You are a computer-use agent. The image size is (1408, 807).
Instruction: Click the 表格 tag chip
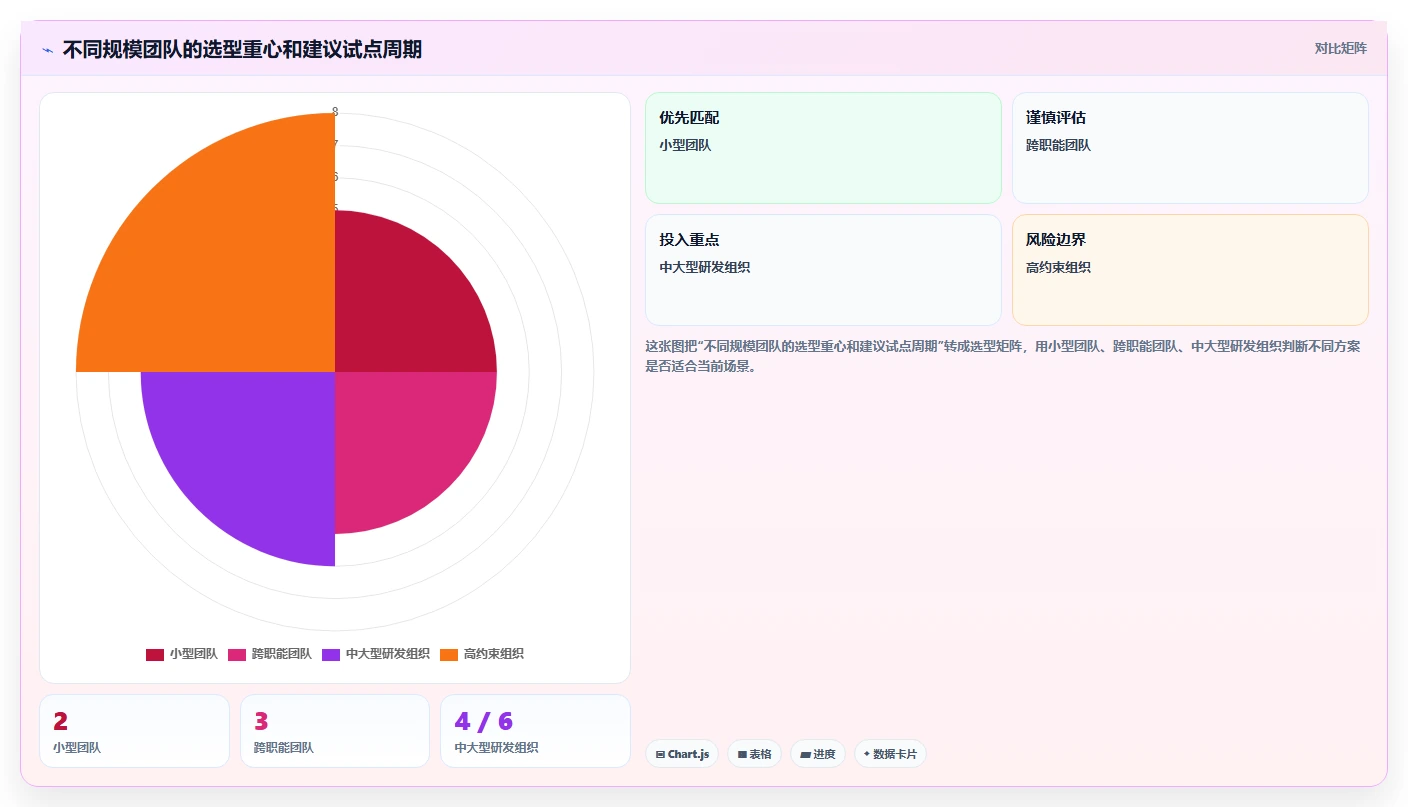coord(754,754)
